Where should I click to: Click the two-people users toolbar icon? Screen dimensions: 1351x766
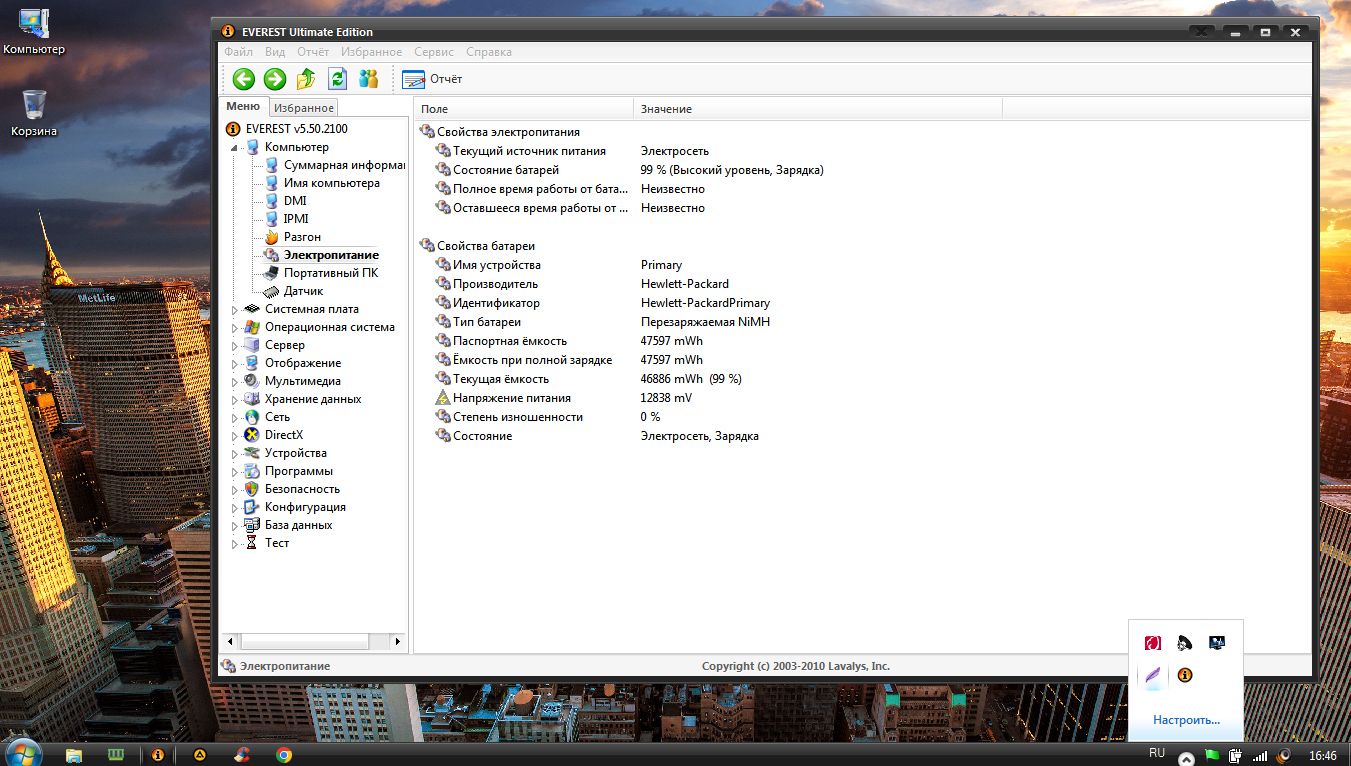point(369,79)
